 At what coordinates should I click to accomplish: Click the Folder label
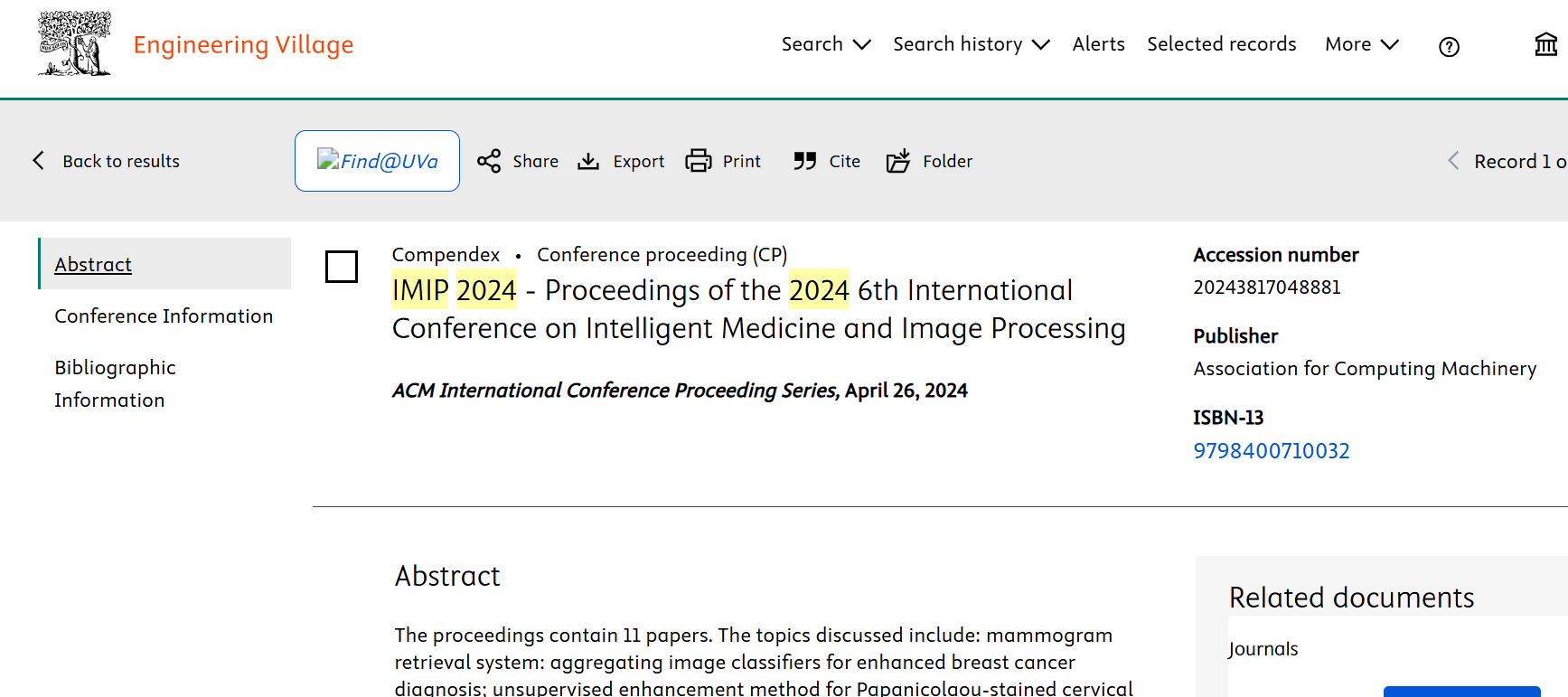tap(948, 161)
